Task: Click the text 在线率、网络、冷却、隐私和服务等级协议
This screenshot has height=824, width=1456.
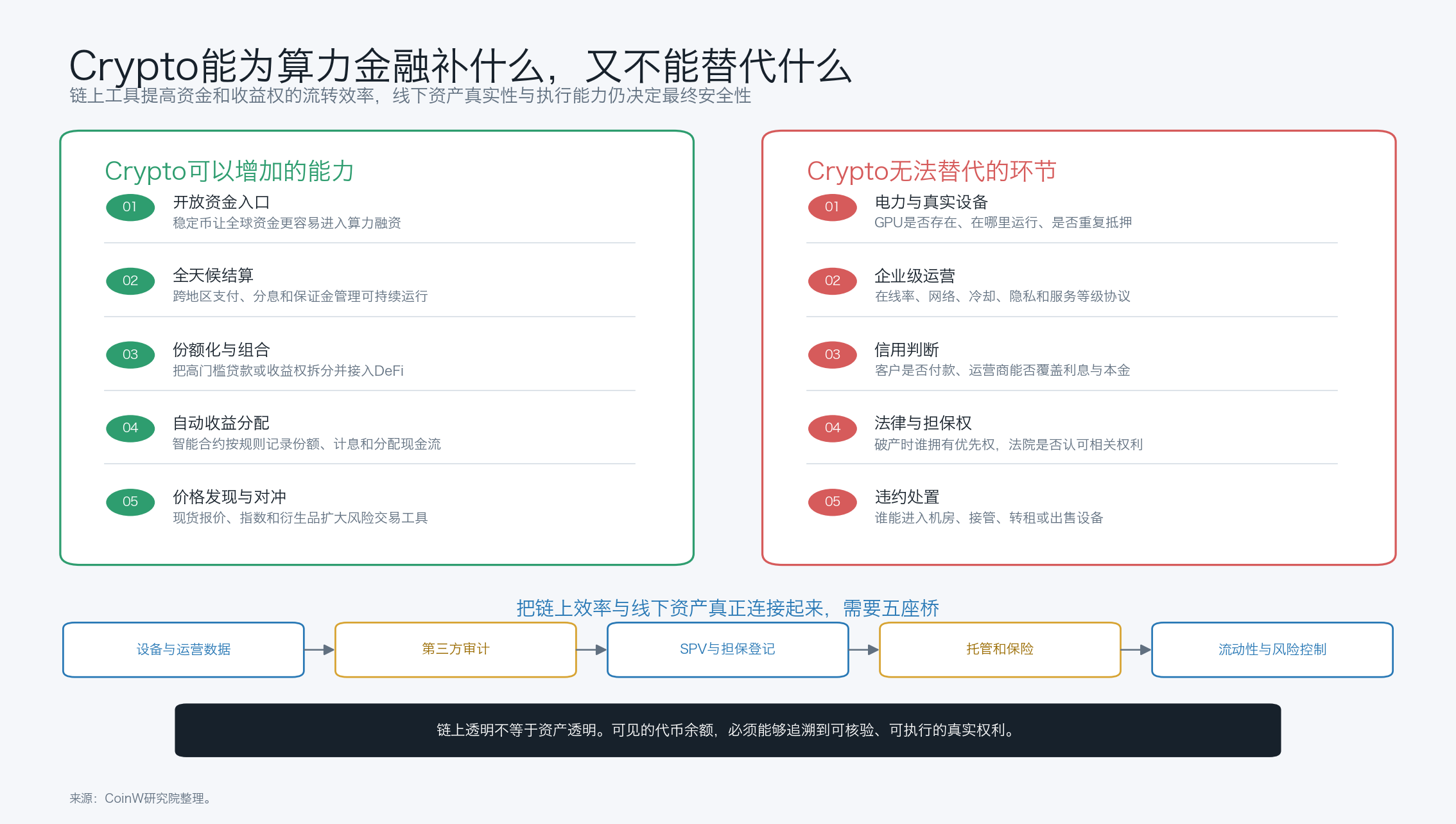Action: (x=1003, y=297)
